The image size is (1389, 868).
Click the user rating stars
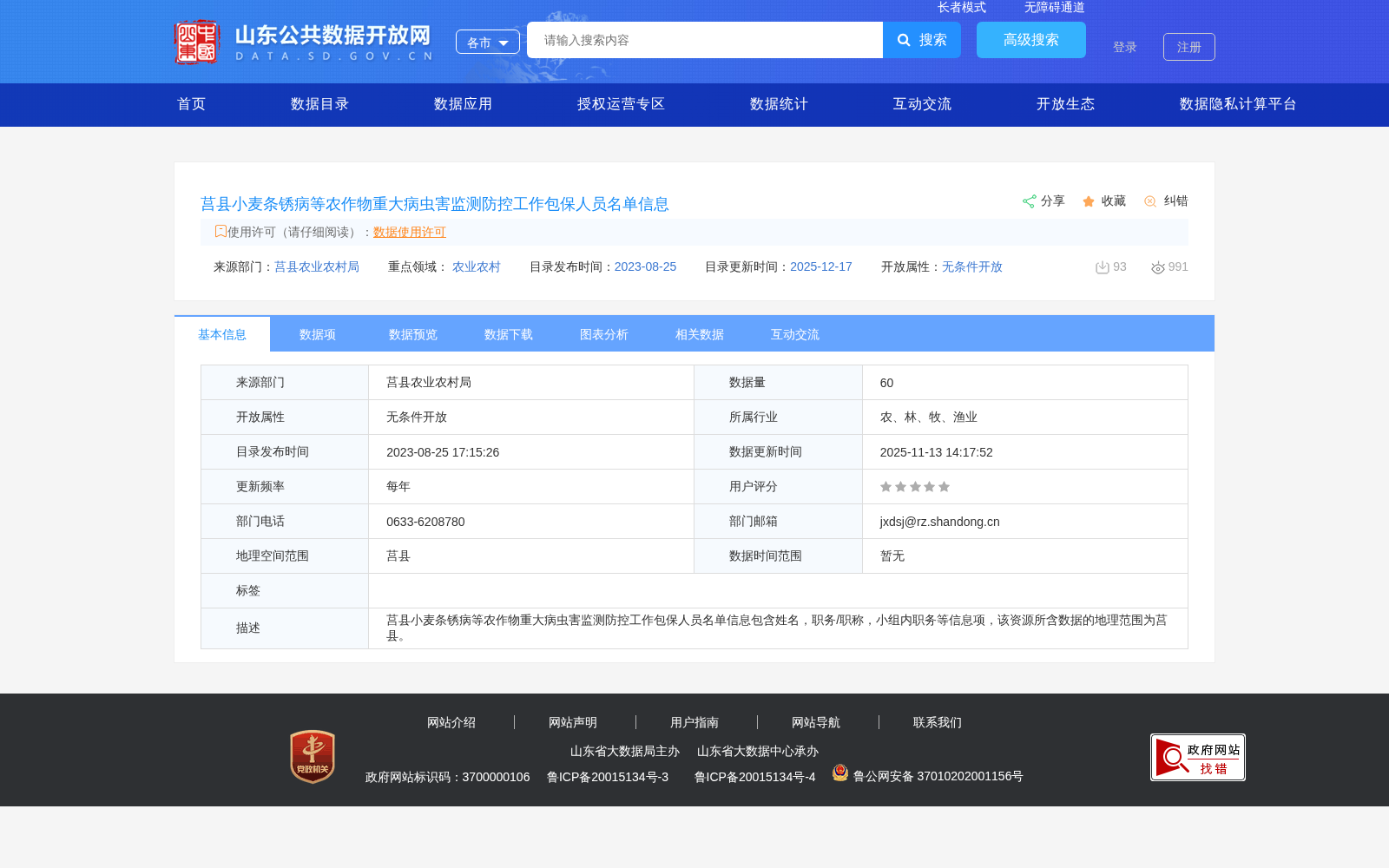point(915,487)
